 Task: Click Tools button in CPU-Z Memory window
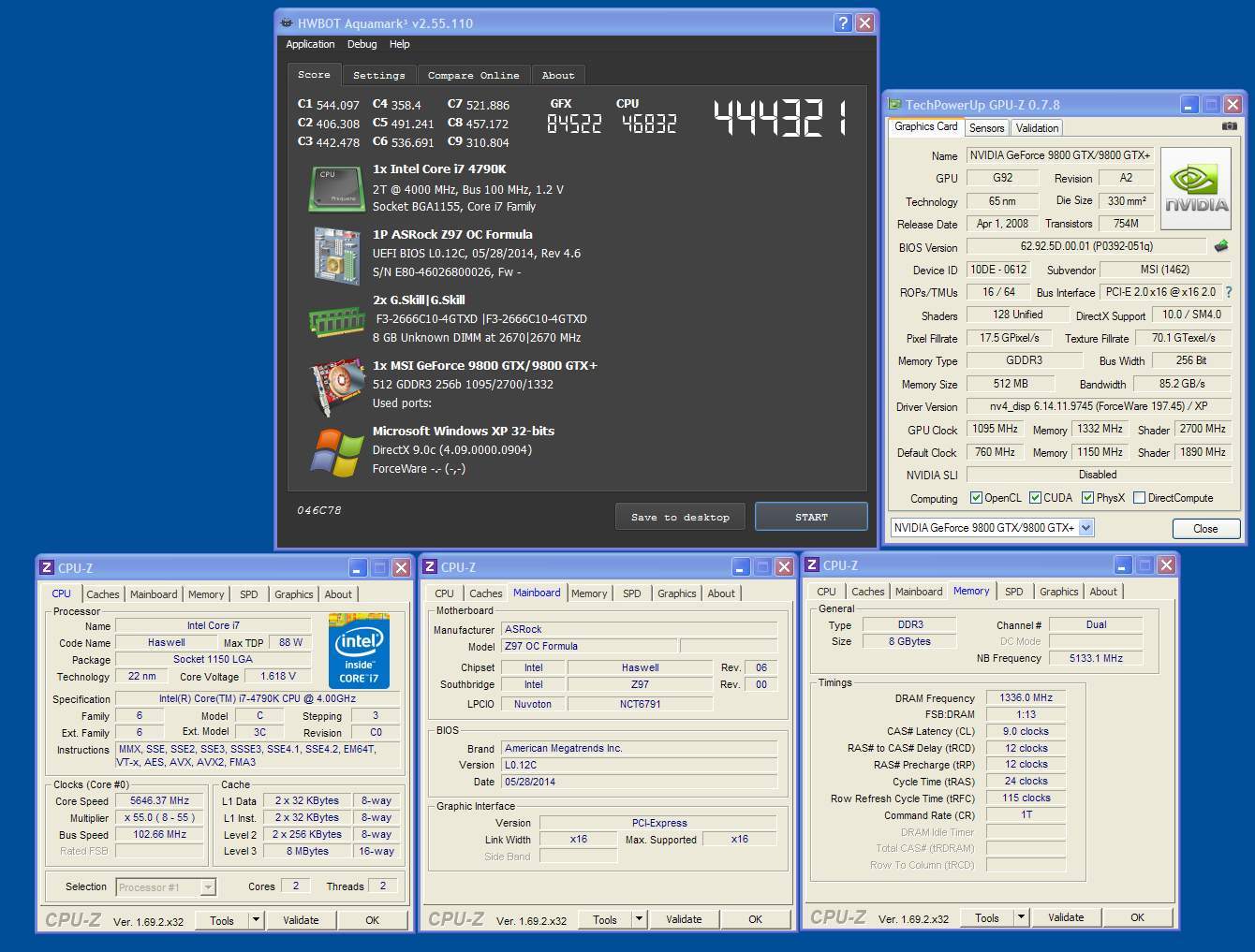pos(987,918)
